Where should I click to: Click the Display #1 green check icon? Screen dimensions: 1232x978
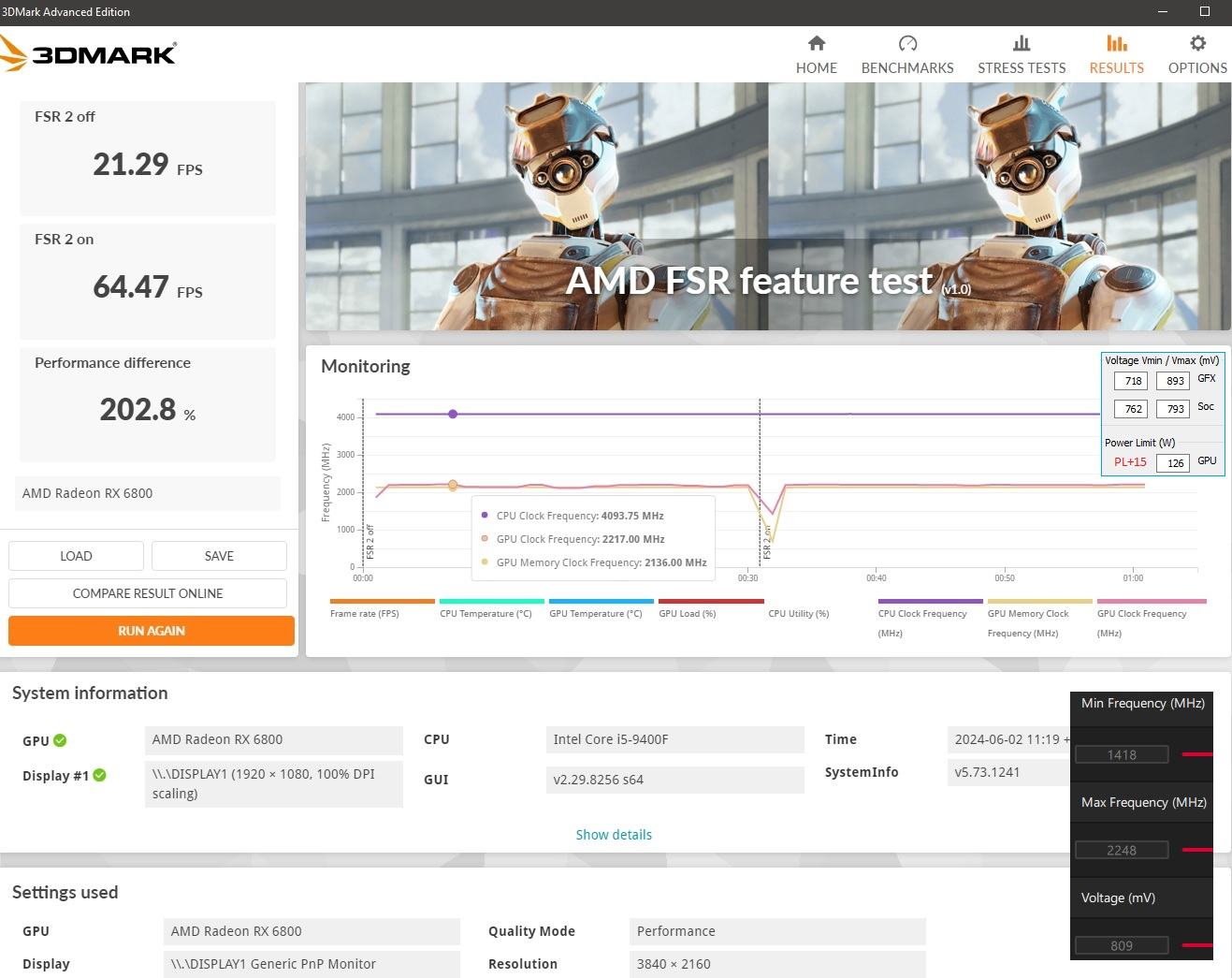(99, 775)
